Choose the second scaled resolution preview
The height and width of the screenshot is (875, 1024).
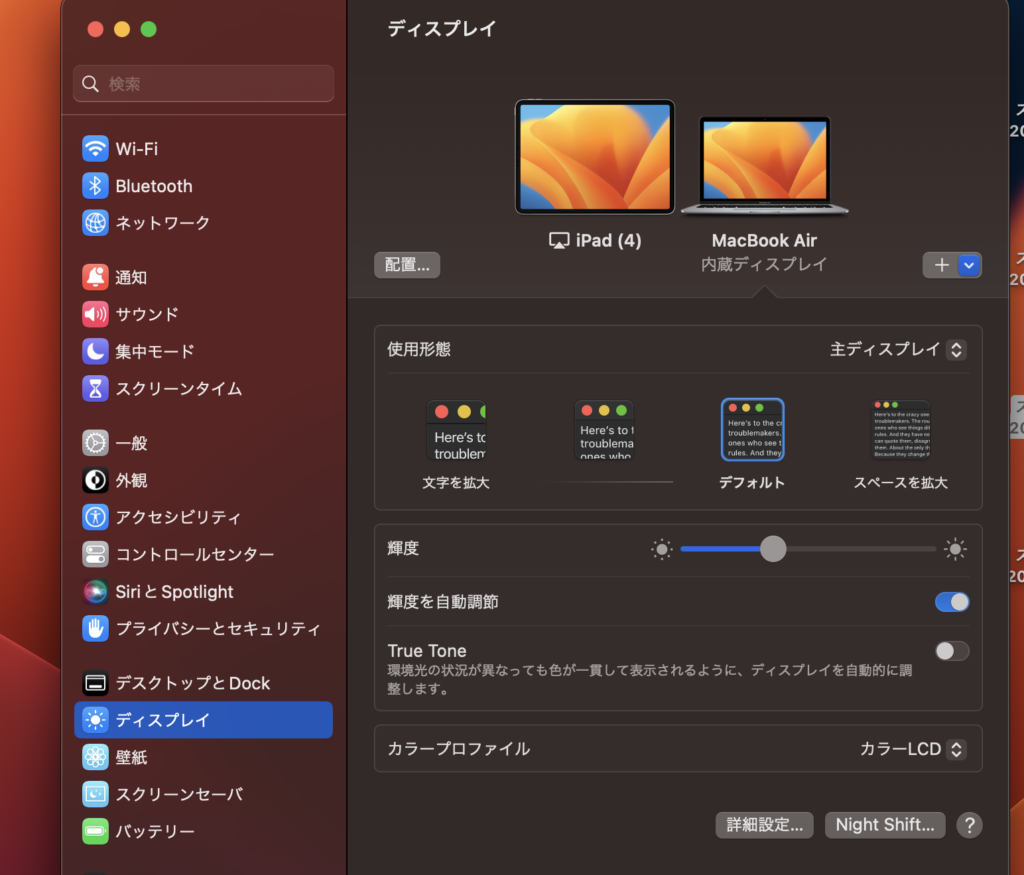[x=604, y=430]
